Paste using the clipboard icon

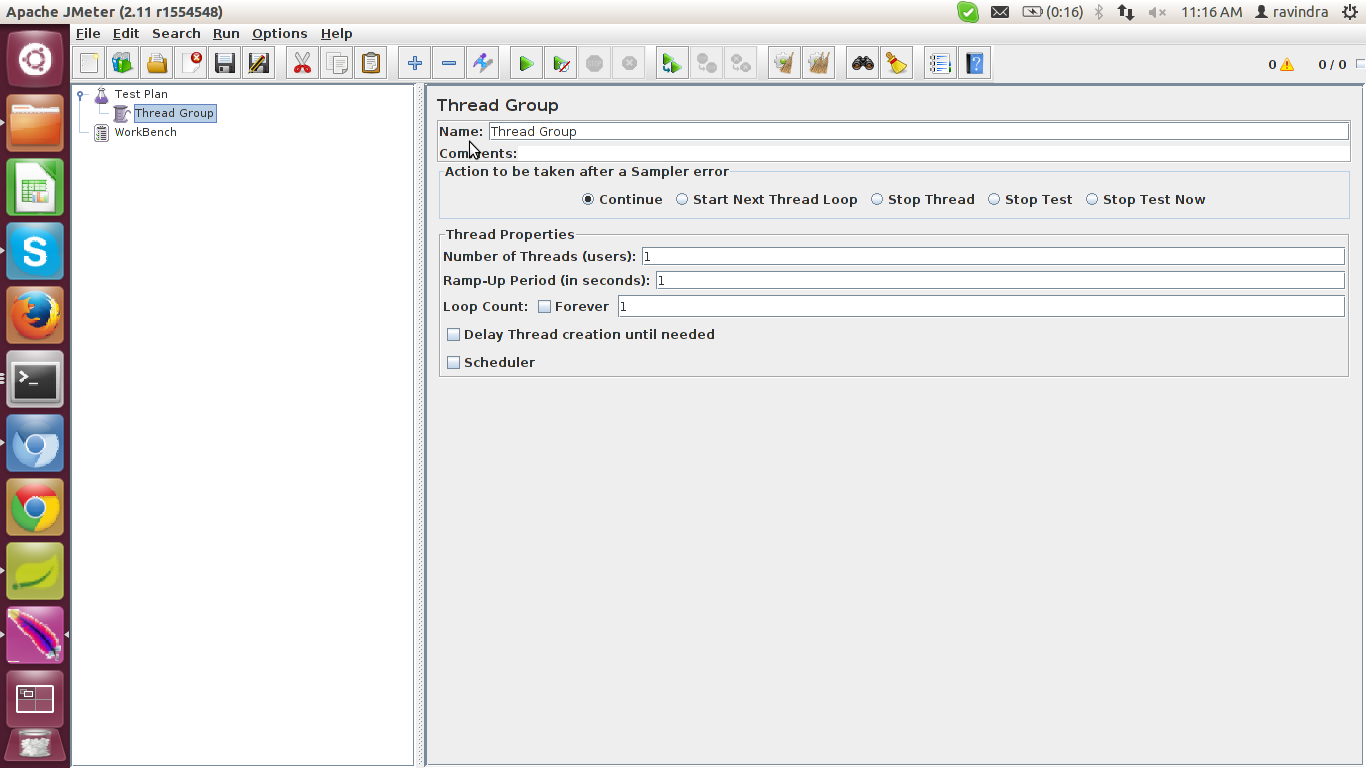371,64
